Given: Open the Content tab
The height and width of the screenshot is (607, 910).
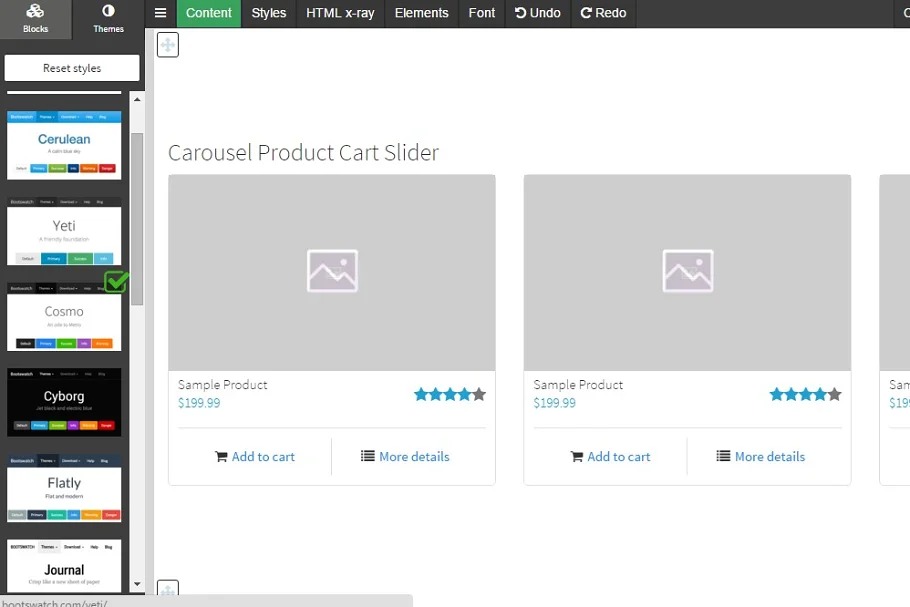Looking at the screenshot, I should coord(209,13).
